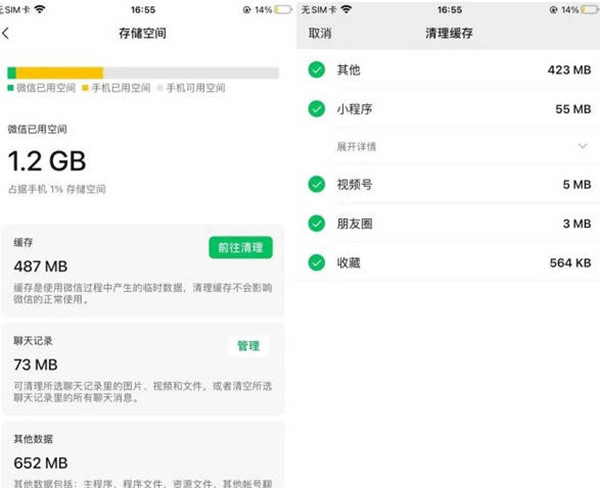Tap the 缓存 section heading
Screen dimensions: 600x488
(x=23, y=242)
